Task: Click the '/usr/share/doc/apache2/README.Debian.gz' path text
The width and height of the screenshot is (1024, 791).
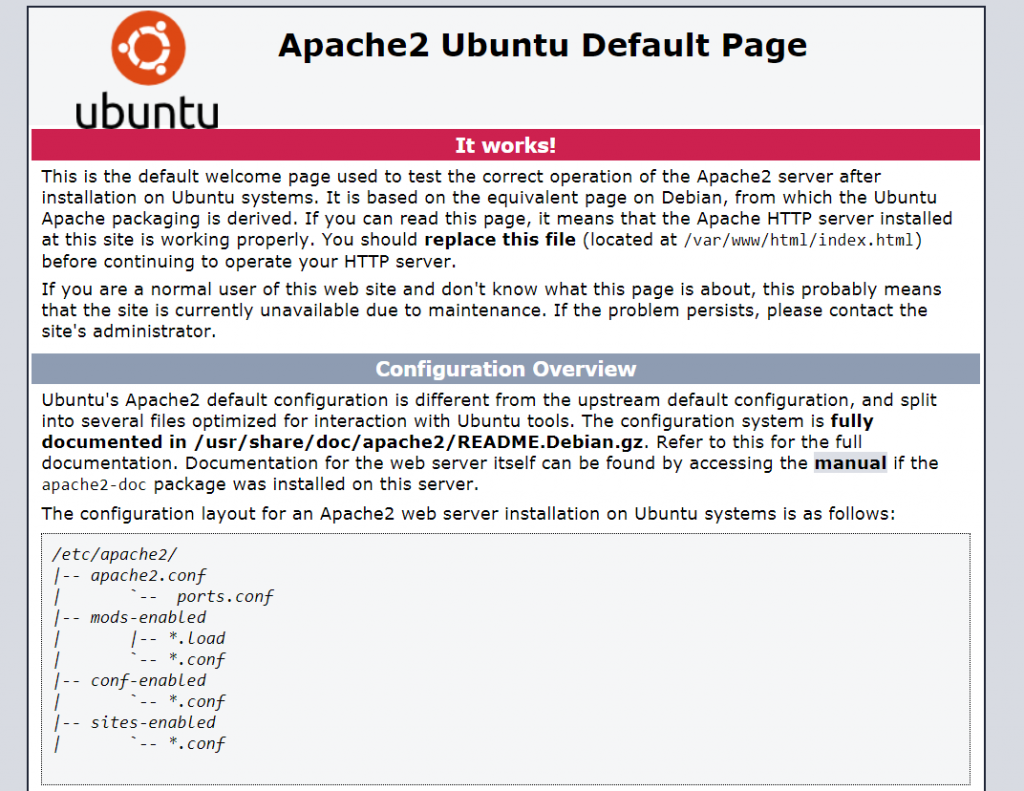Action: 419,442
